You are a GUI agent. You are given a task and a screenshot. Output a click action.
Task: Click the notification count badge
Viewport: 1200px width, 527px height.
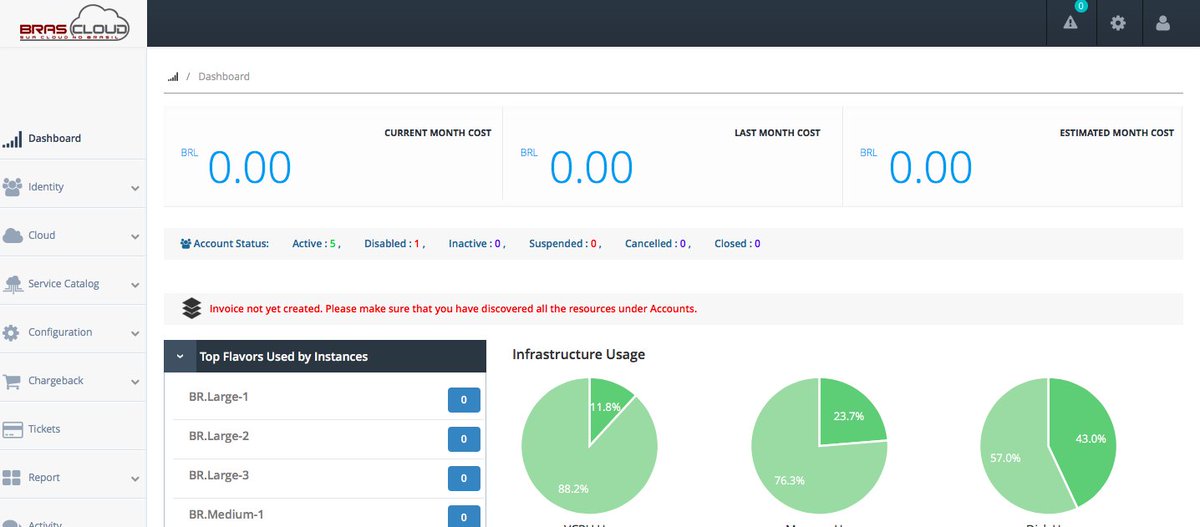(x=1080, y=6)
